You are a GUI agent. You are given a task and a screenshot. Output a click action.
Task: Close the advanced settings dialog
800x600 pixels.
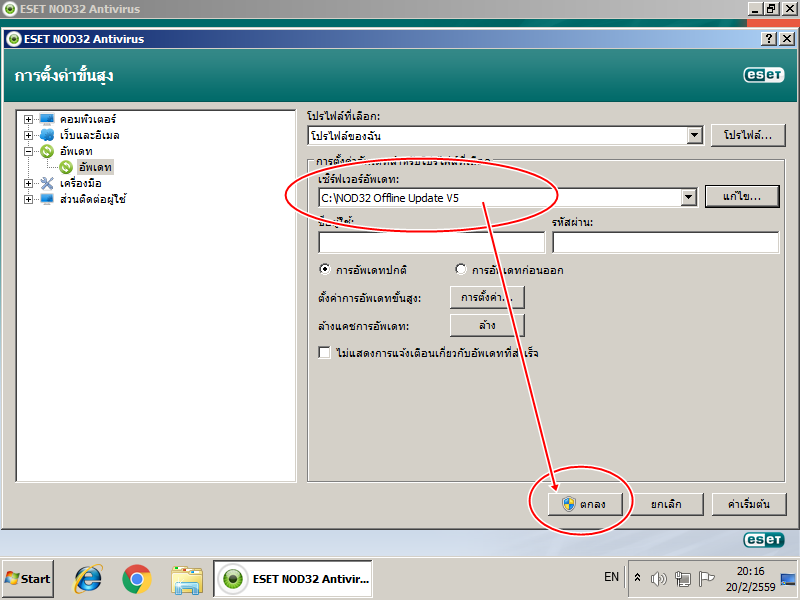pyautogui.click(x=787, y=39)
